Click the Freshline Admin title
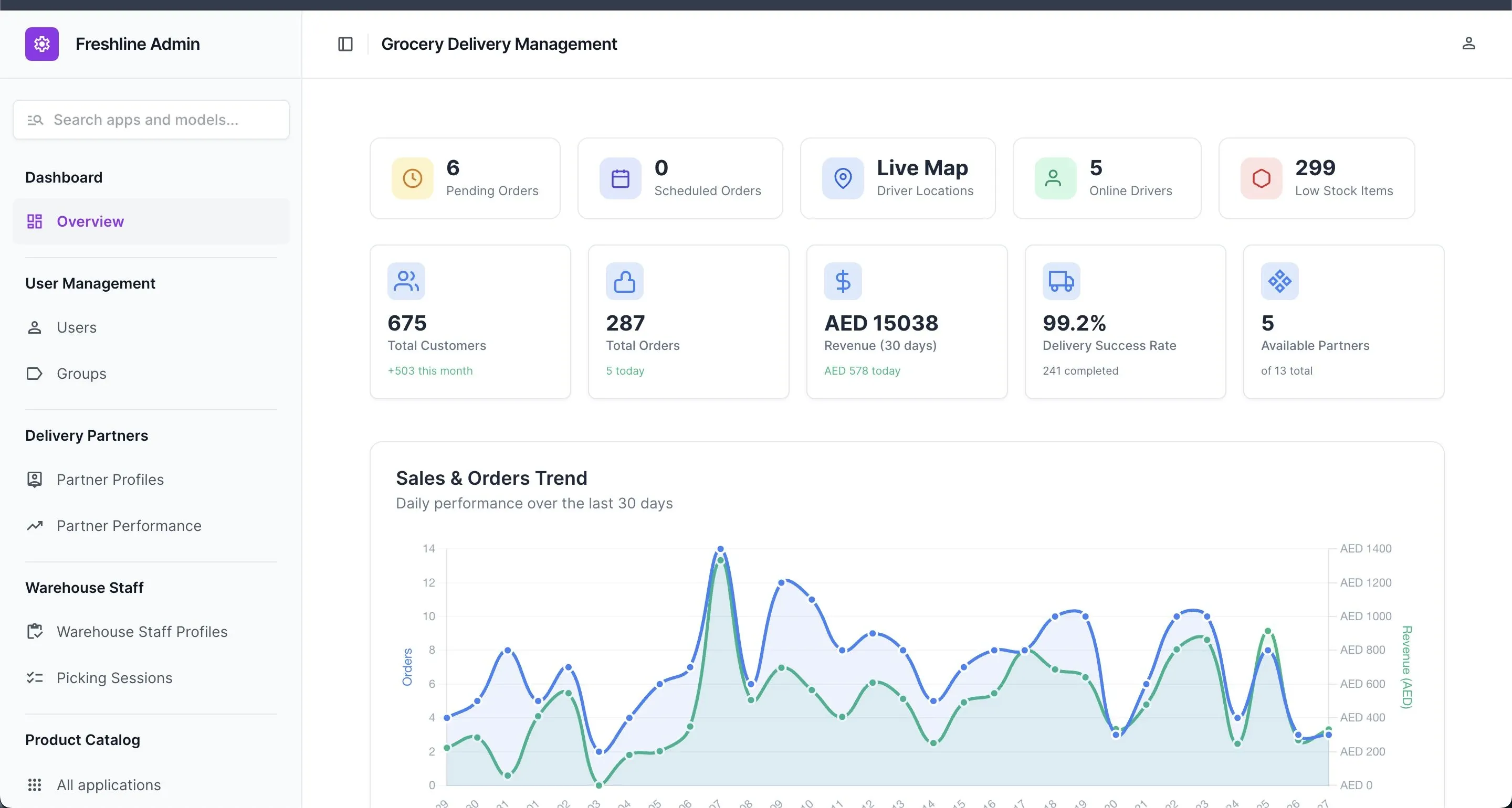 coord(138,44)
